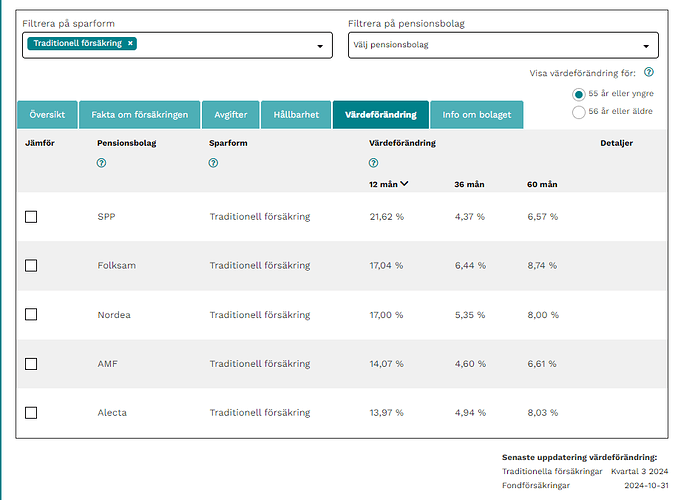Open help icon under Värdeförändring header
The image size is (678, 500).
click(x=374, y=163)
